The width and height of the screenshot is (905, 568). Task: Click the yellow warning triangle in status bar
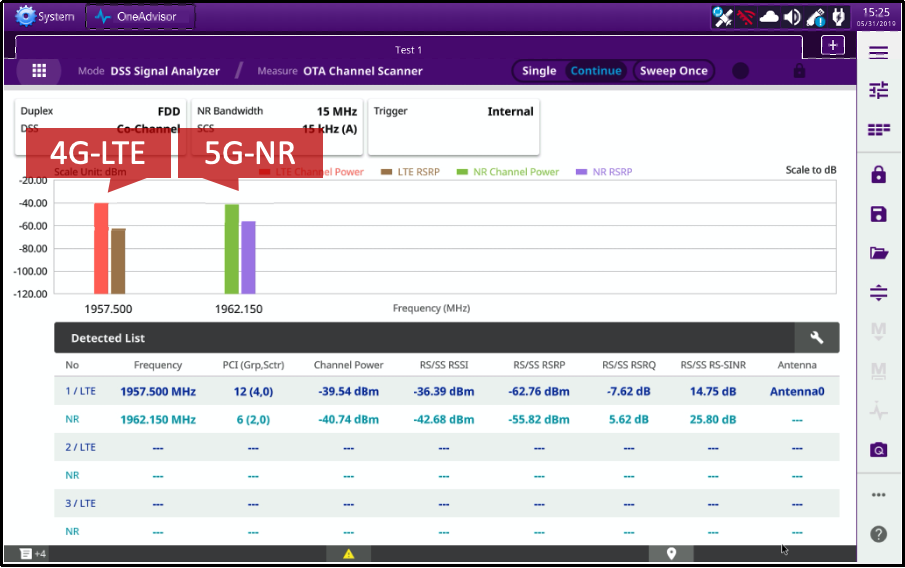(x=349, y=554)
